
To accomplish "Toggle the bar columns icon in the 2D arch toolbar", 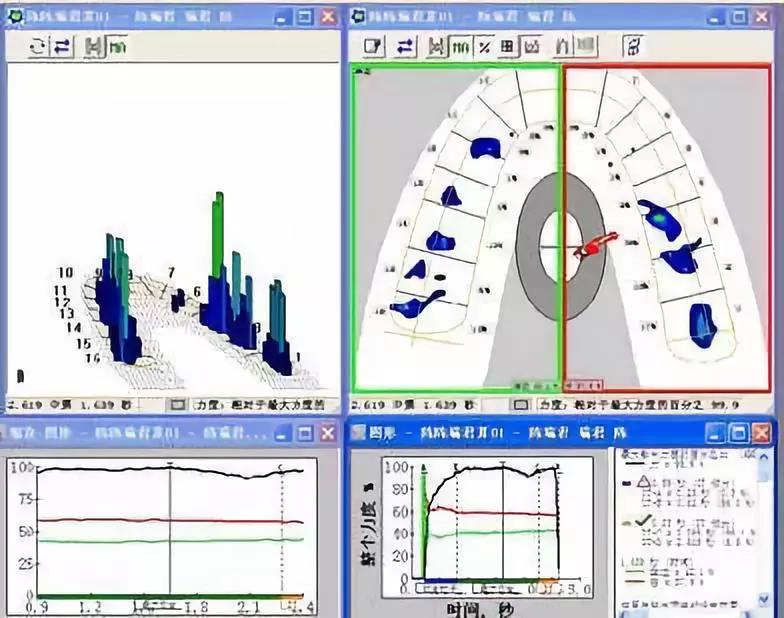I will coord(461,46).
